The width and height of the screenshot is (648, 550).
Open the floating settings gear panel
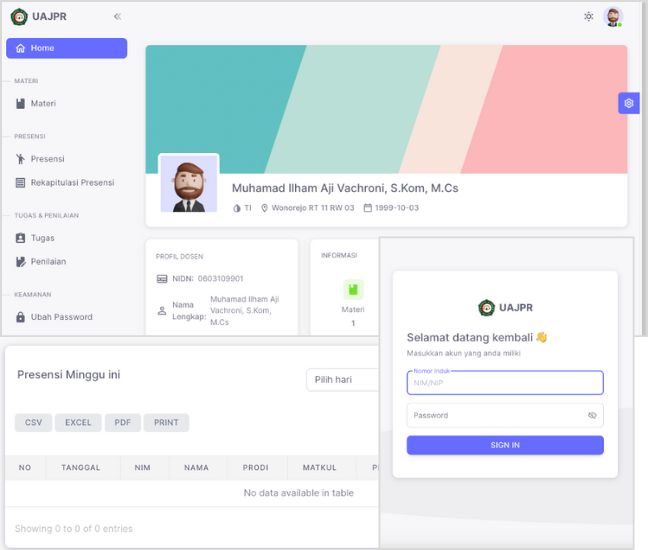[628, 103]
